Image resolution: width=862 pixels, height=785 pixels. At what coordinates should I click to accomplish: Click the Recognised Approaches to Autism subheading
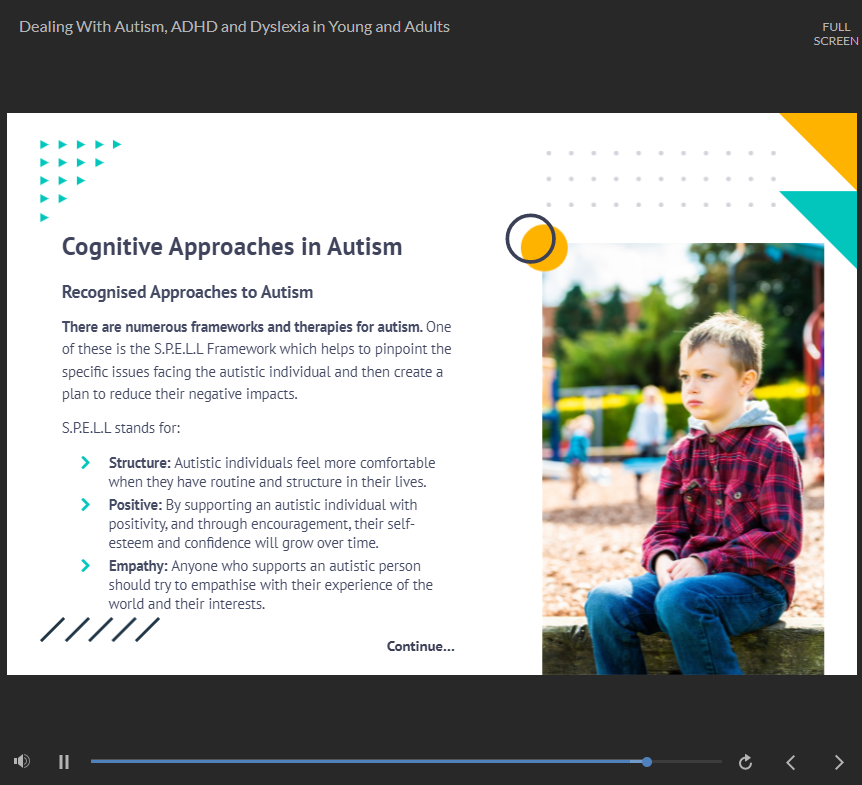point(187,292)
